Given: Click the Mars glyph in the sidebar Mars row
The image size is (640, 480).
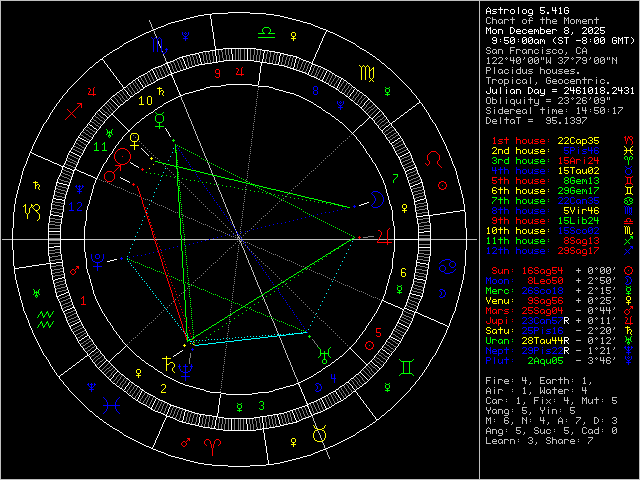Looking at the screenshot, I should click(628, 311).
